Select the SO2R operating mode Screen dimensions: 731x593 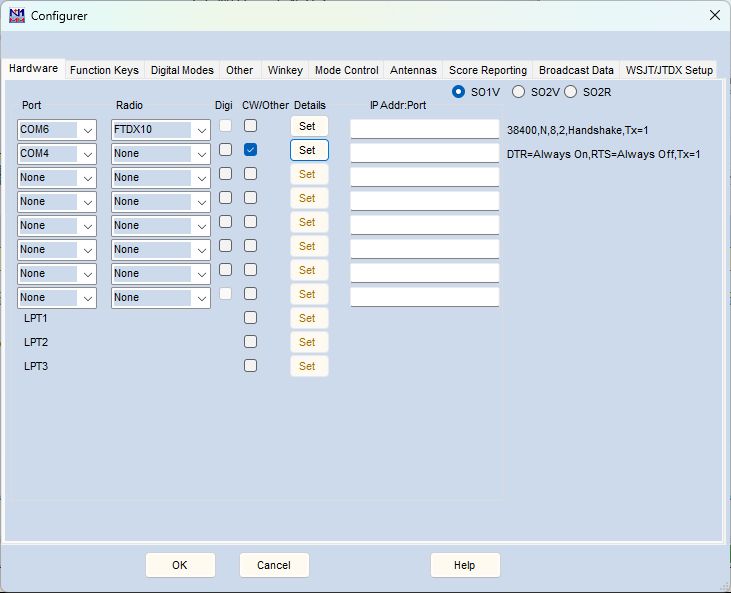tap(571, 92)
